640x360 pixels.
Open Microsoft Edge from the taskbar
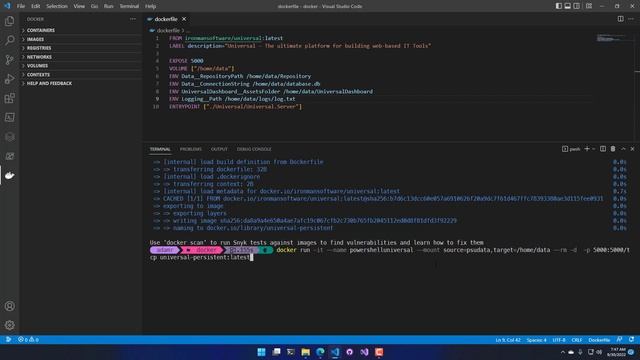click(x=320, y=352)
